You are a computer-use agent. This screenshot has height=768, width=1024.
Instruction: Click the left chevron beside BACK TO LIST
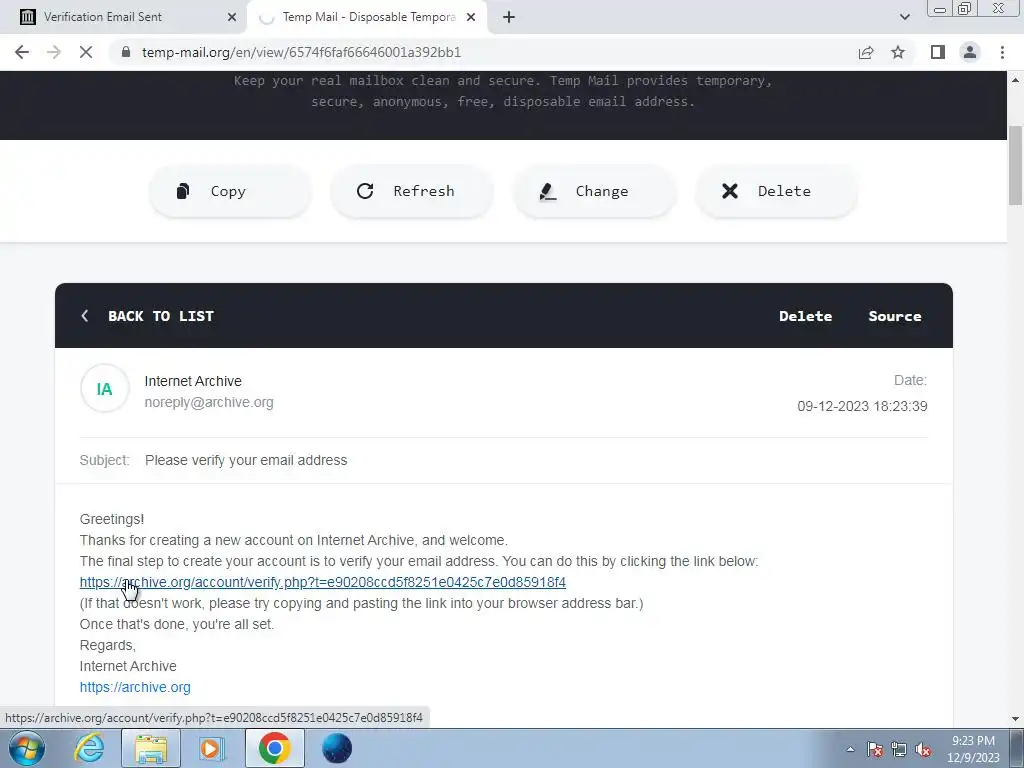[85, 316]
